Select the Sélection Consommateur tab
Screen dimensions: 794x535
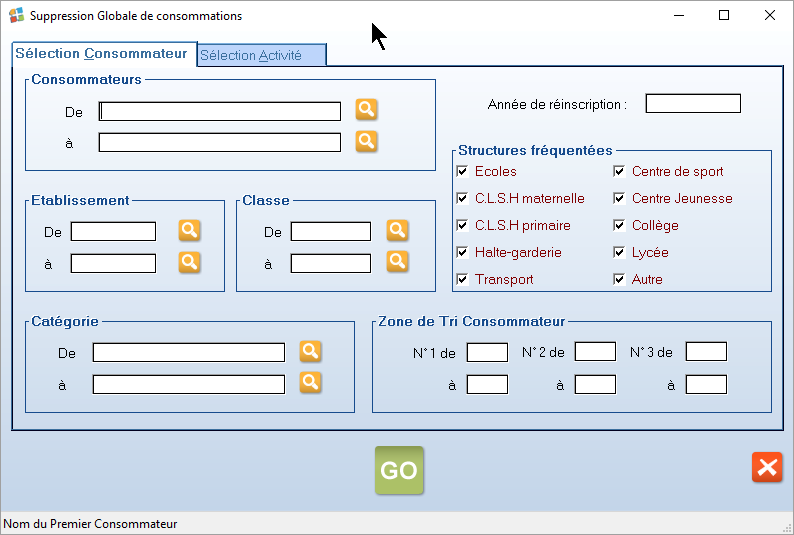point(101,54)
